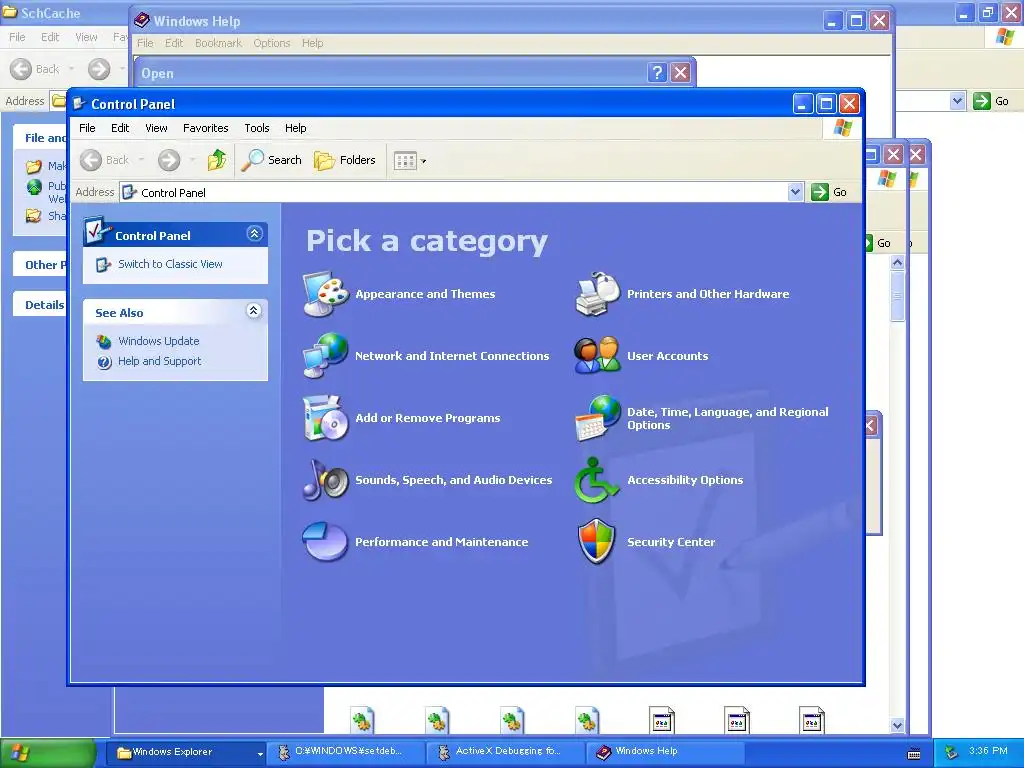Click Switch to Classic View link

click(170, 264)
